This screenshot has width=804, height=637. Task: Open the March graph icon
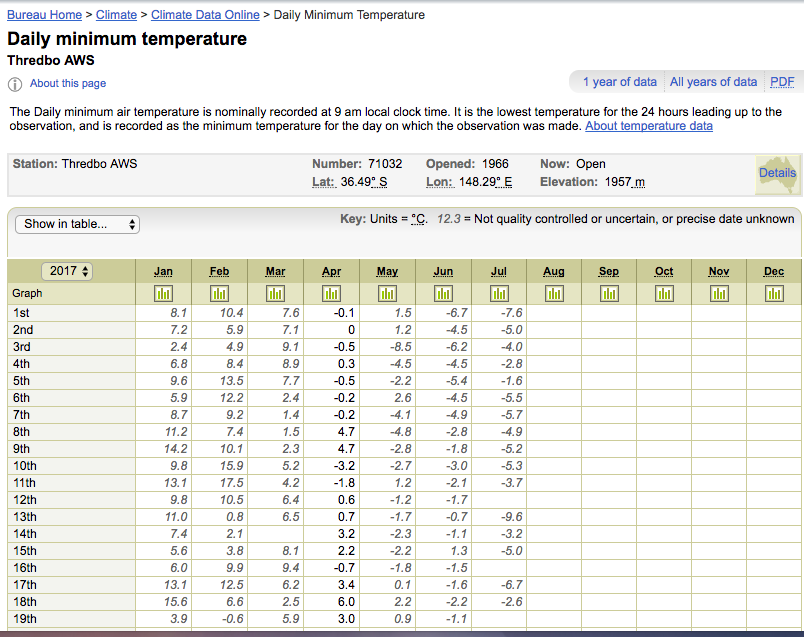[x=275, y=294]
